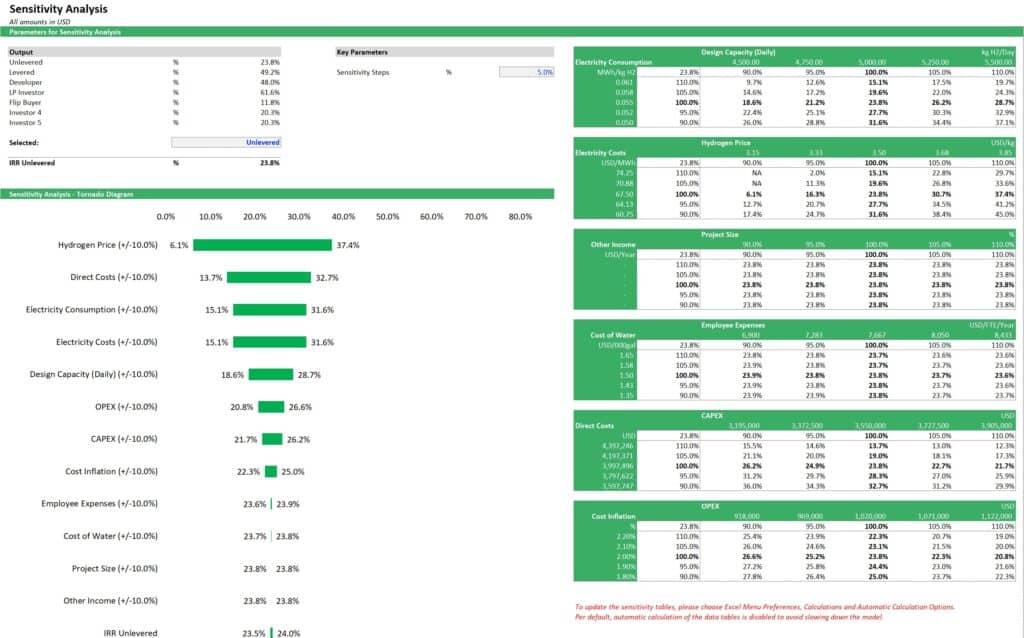1024x638 pixels.
Task: Click the 18.6% label left of Design Capacity bar
Action: pyautogui.click(x=232, y=375)
